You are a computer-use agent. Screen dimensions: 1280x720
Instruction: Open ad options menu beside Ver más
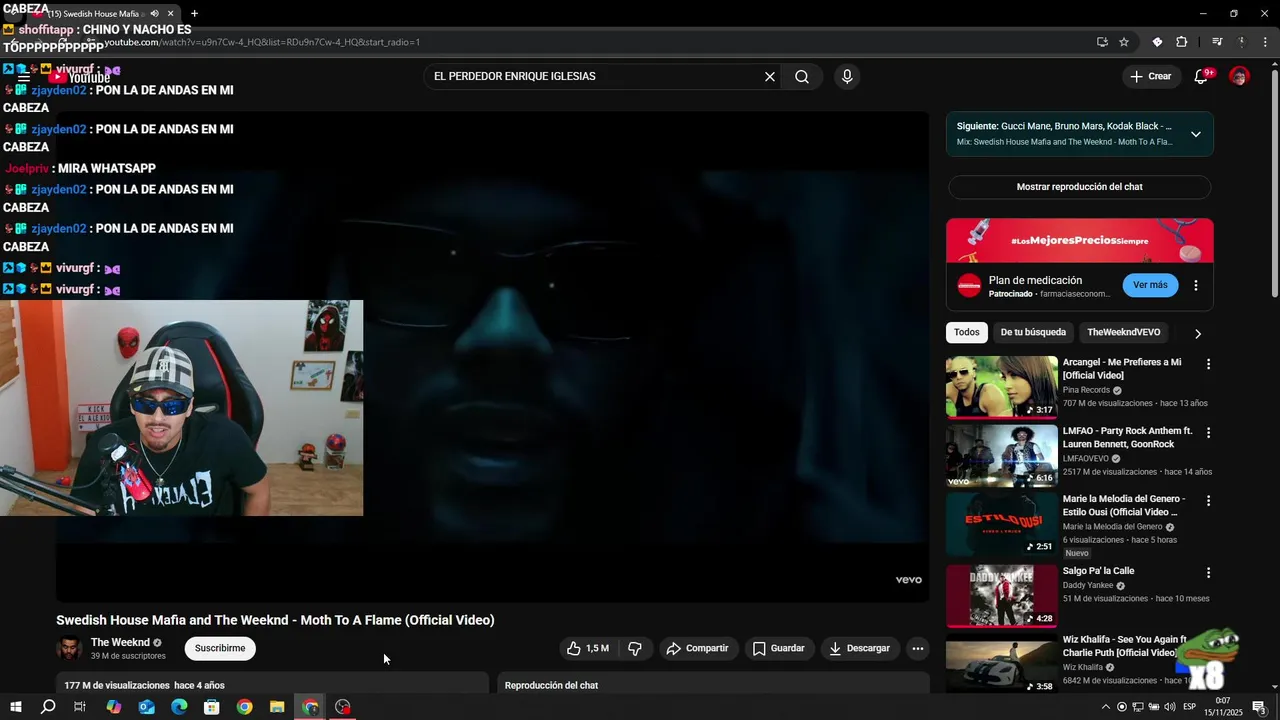pyautogui.click(x=1195, y=286)
